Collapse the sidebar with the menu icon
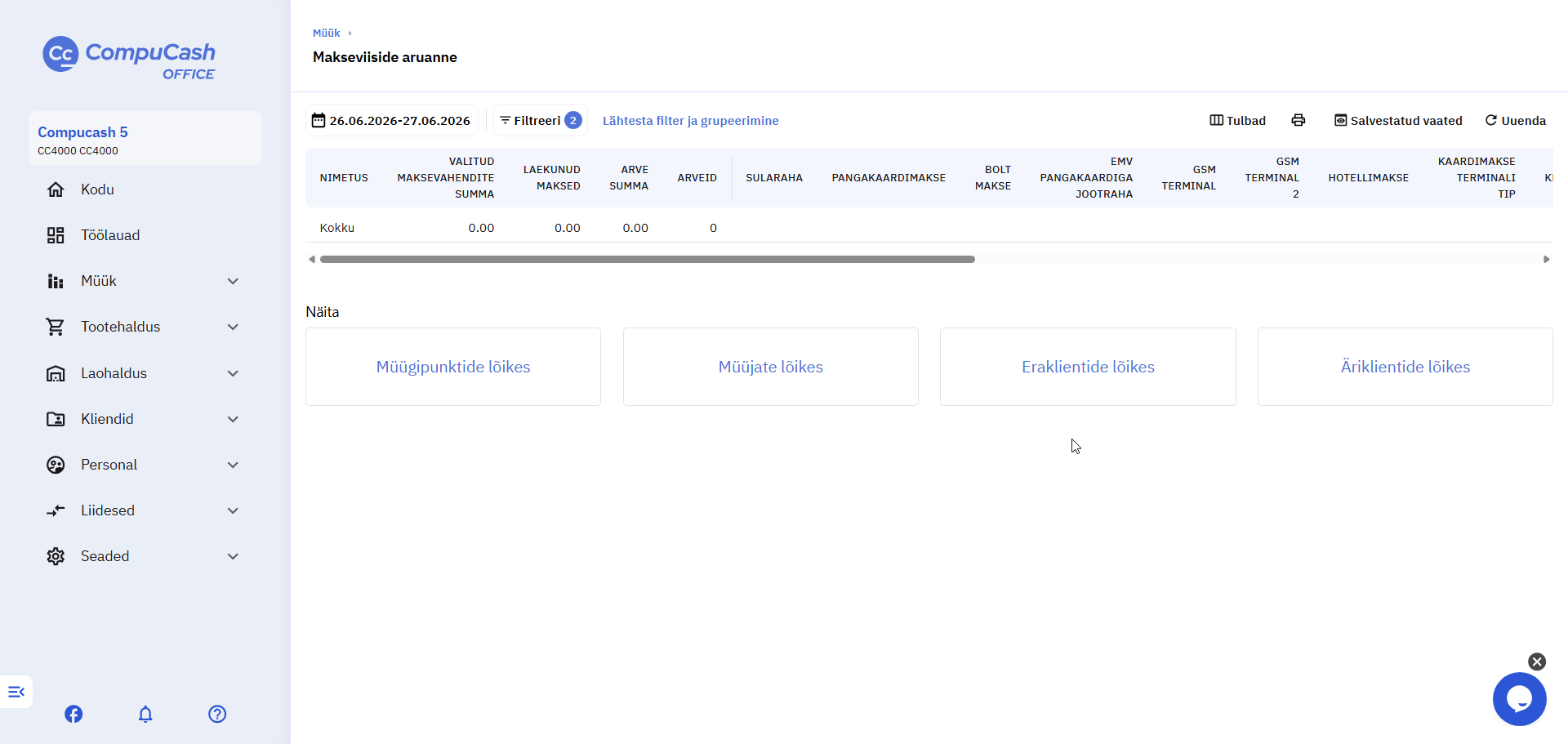The image size is (1568, 744). click(x=16, y=692)
